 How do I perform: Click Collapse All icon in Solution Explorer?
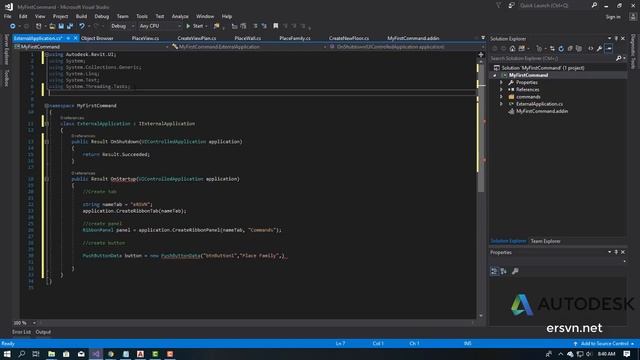pyautogui.click(x=570, y=49)
